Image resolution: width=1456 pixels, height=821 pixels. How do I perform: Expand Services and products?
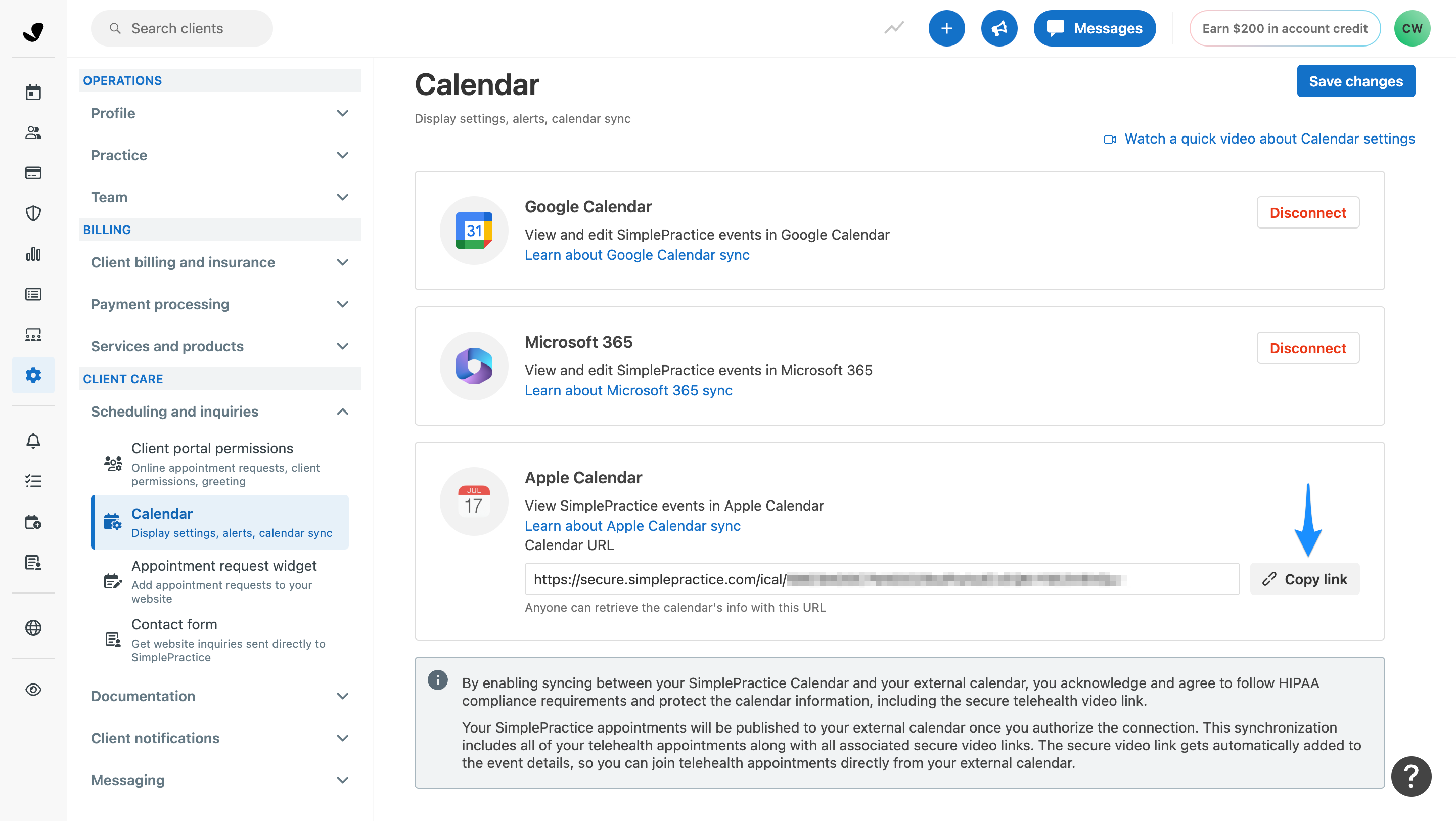(x=220, y=346)
